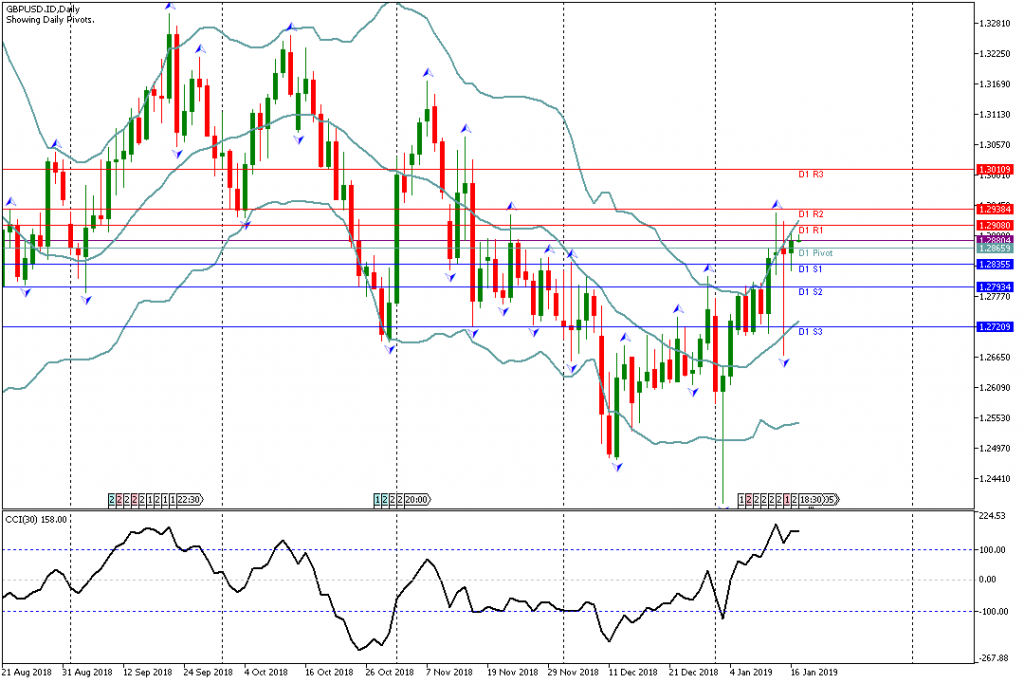Select the D1 R3 resistance line label
This screenshot has width=1024, height=683.
(x=810, y=175)
